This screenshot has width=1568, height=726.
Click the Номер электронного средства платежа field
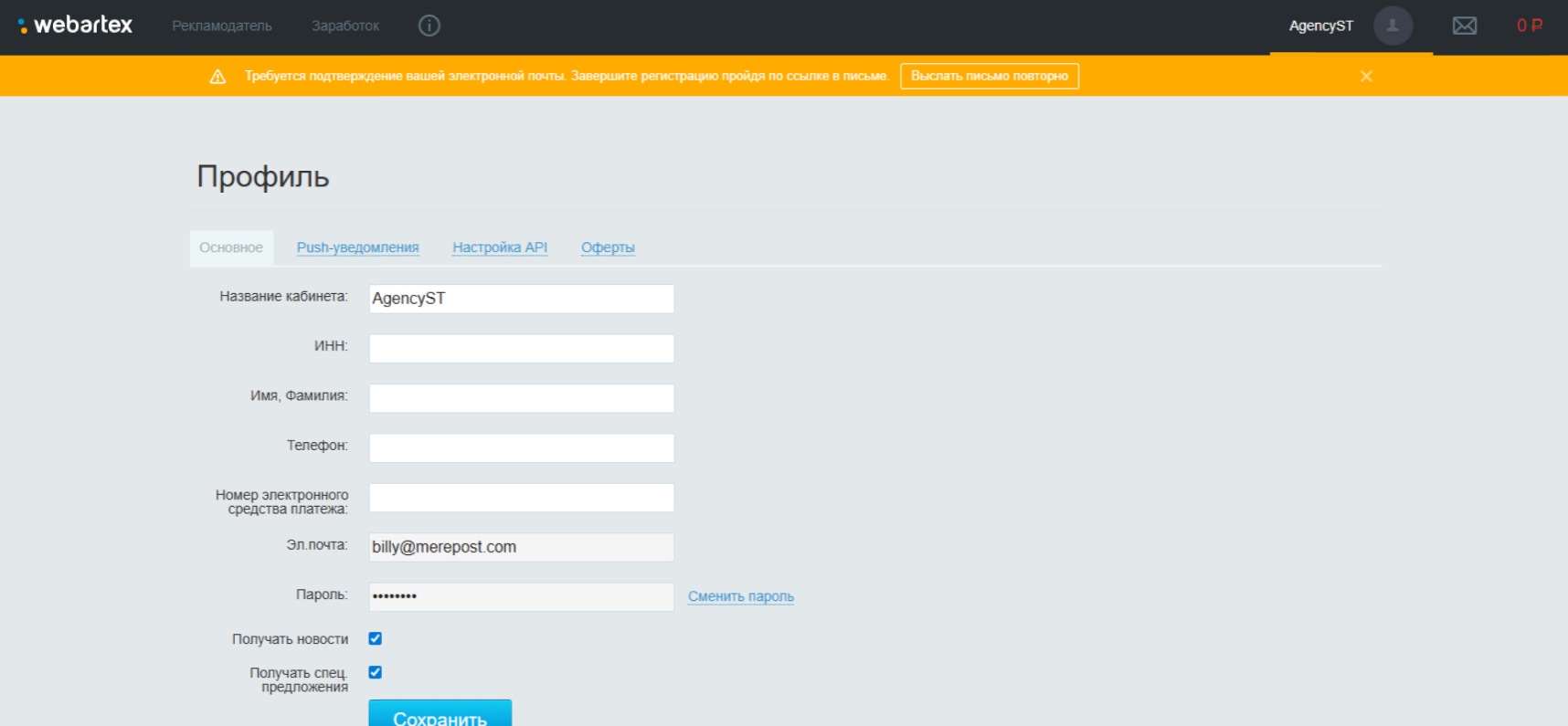tap(522, 498)
